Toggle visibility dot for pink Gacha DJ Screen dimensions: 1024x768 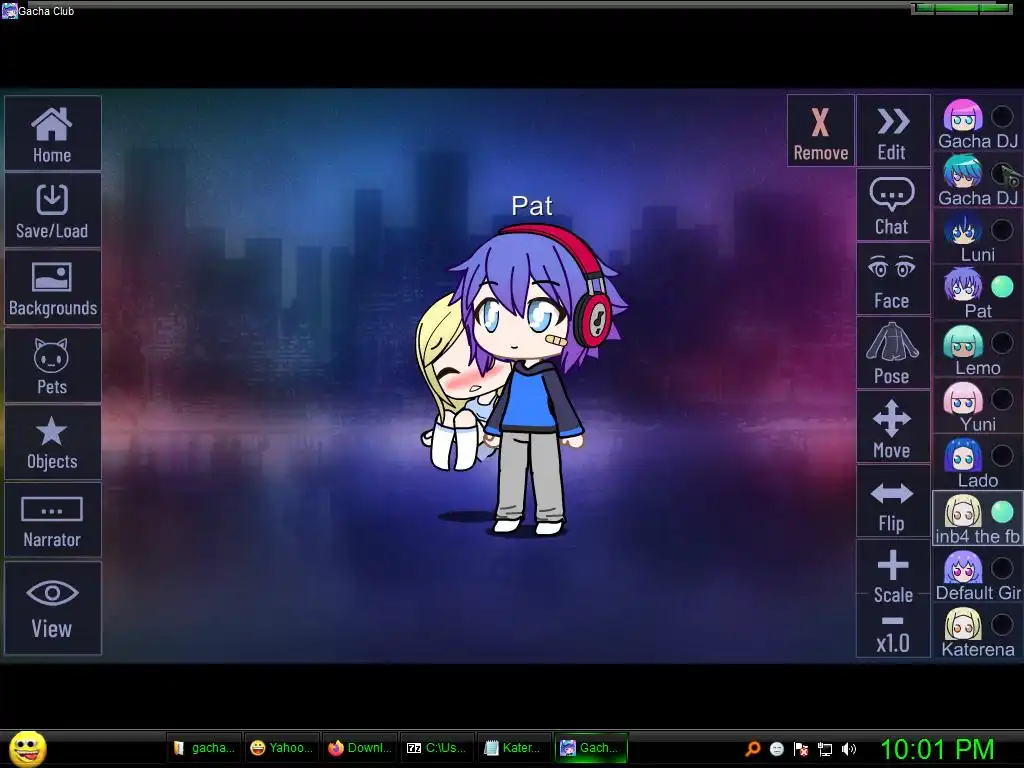(1002, 116)
